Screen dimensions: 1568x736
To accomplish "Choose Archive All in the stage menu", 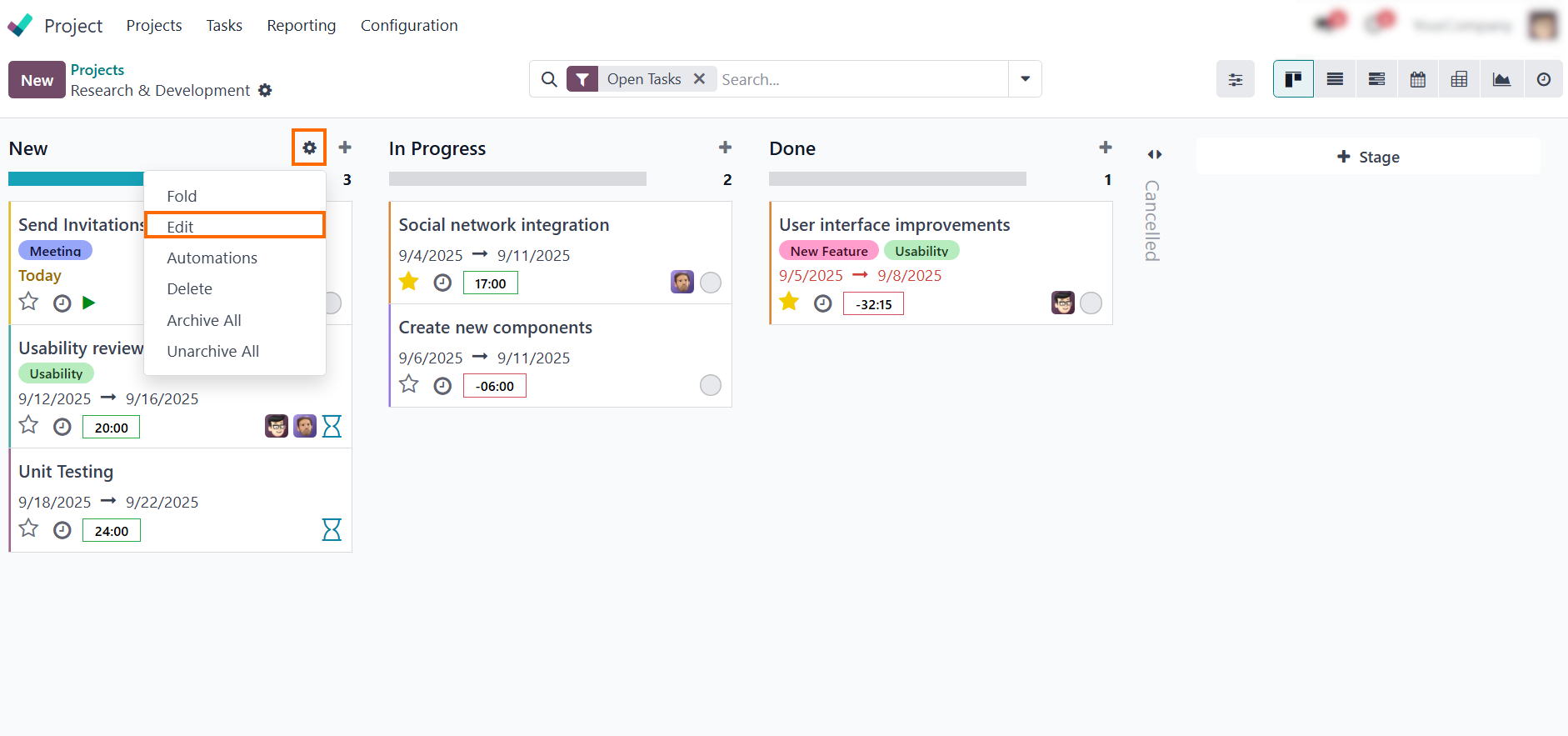I will click(204, 320).
